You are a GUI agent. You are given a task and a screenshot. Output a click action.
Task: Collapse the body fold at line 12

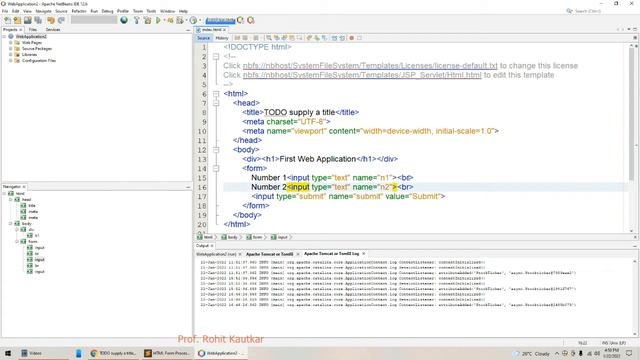tap(216, 150)
